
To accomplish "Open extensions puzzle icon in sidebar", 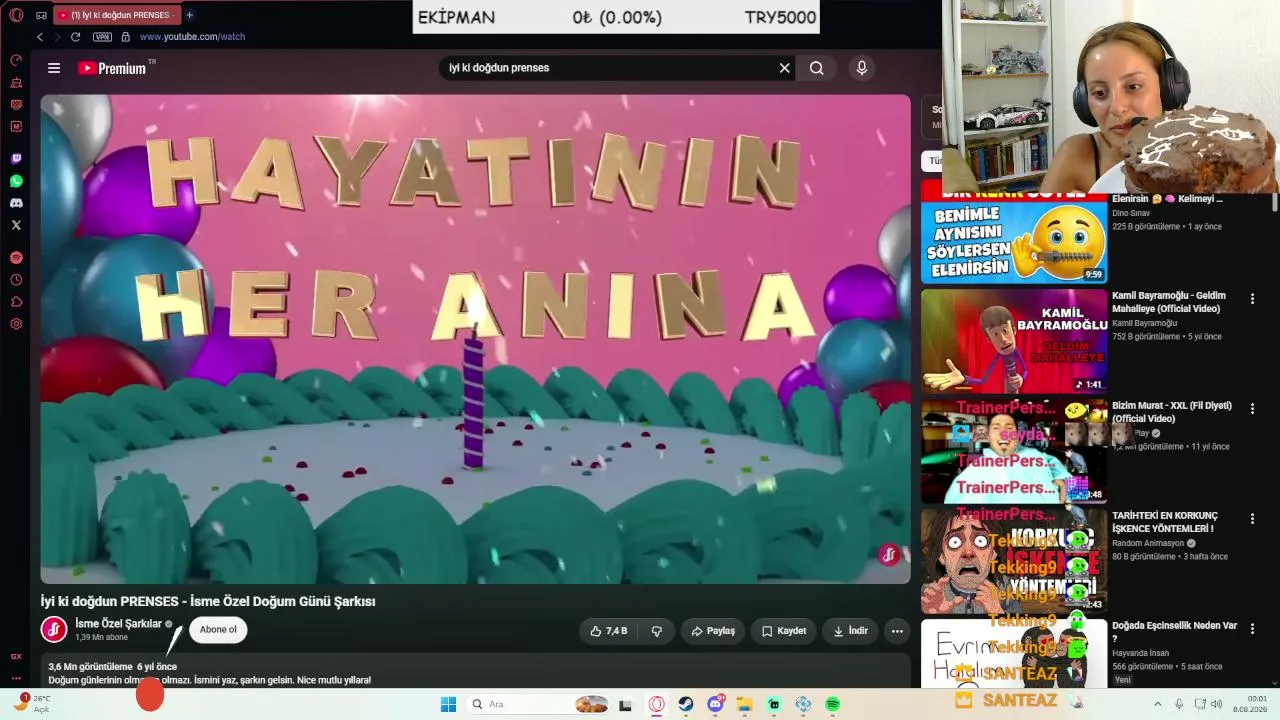I will (16, 302).
